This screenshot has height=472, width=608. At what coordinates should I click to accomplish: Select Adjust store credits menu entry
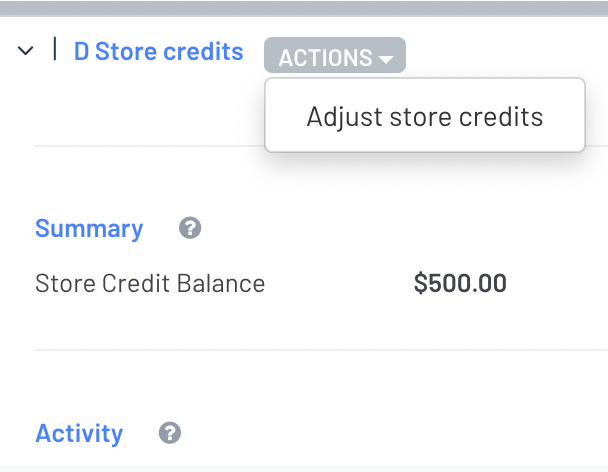[425, 117]
